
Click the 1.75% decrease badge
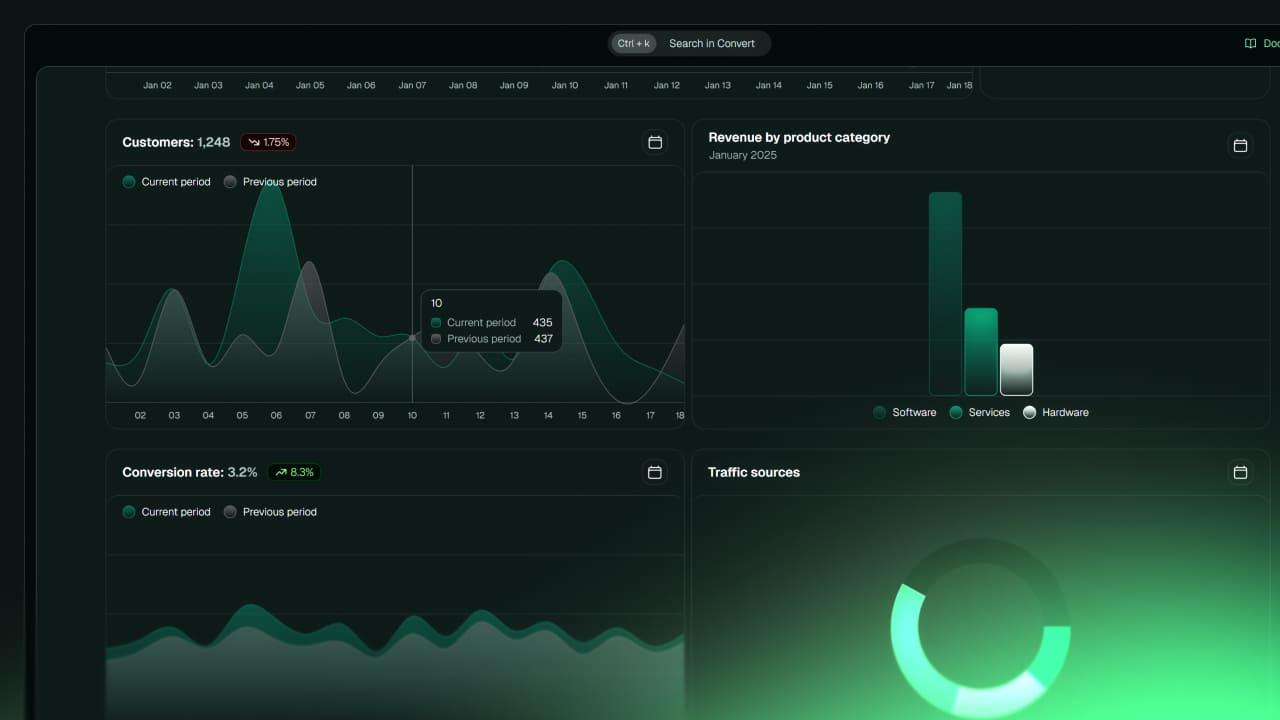[268, 142]
